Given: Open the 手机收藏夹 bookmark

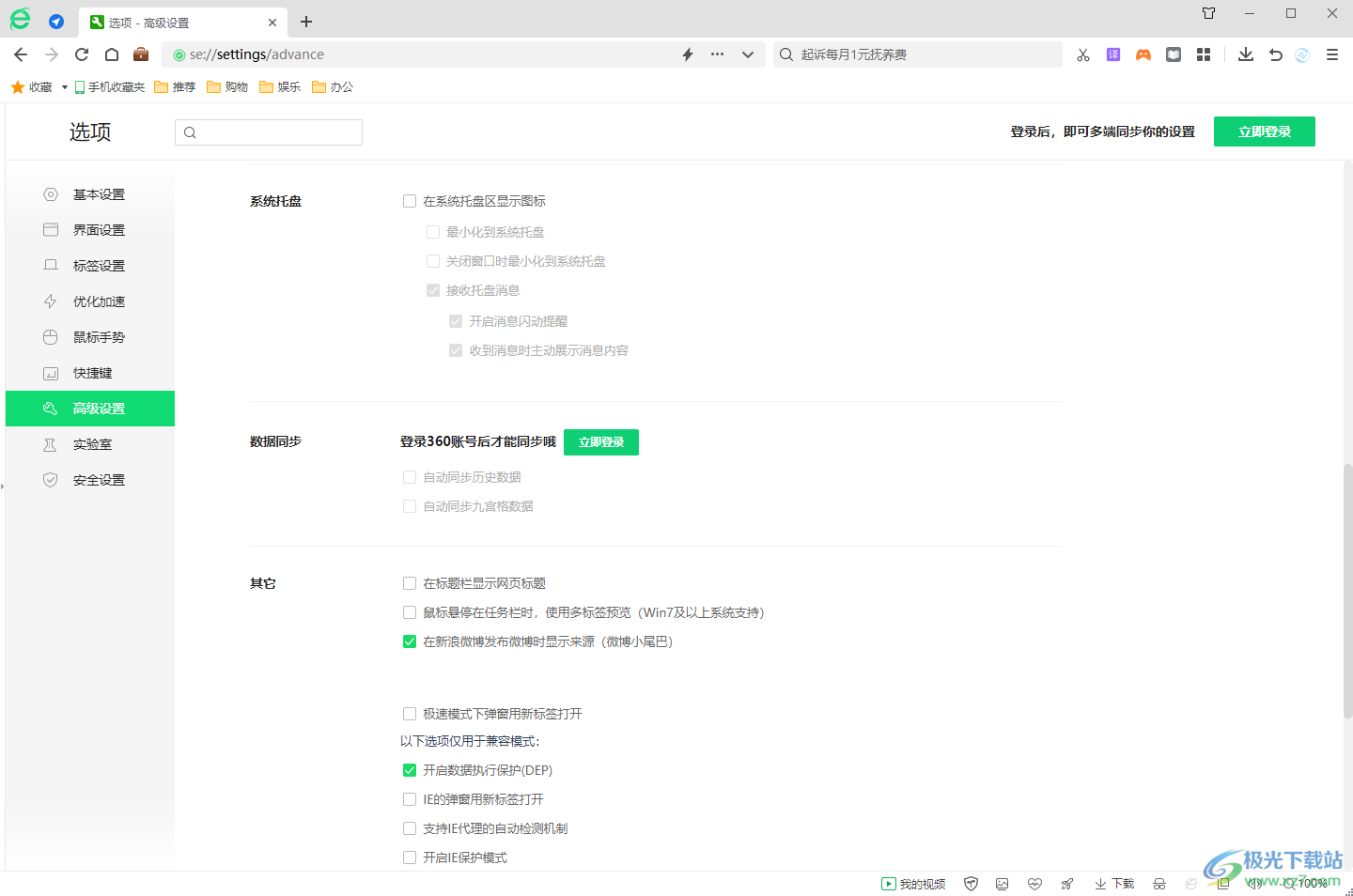Looking at the screenshot, I should [110, 86].
